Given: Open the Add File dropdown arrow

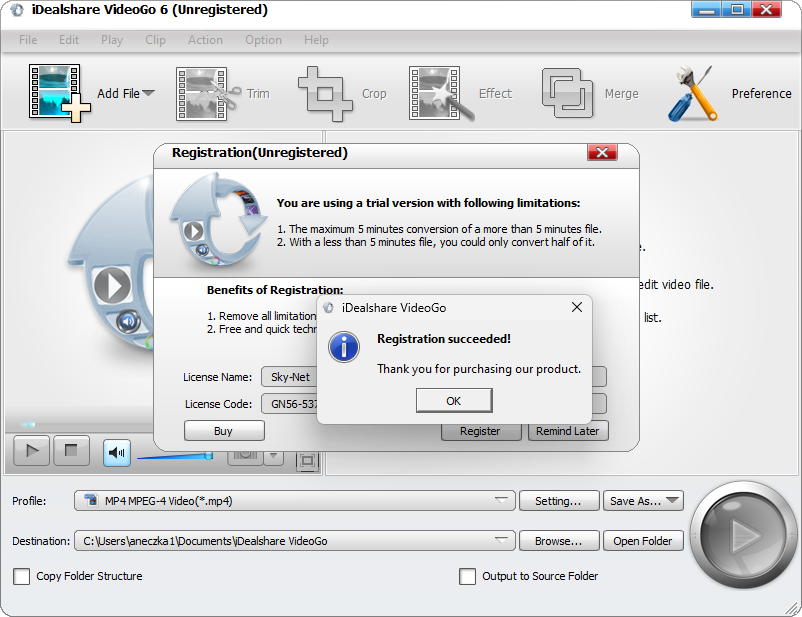Looking at the screenshot, I should [148, 94].
